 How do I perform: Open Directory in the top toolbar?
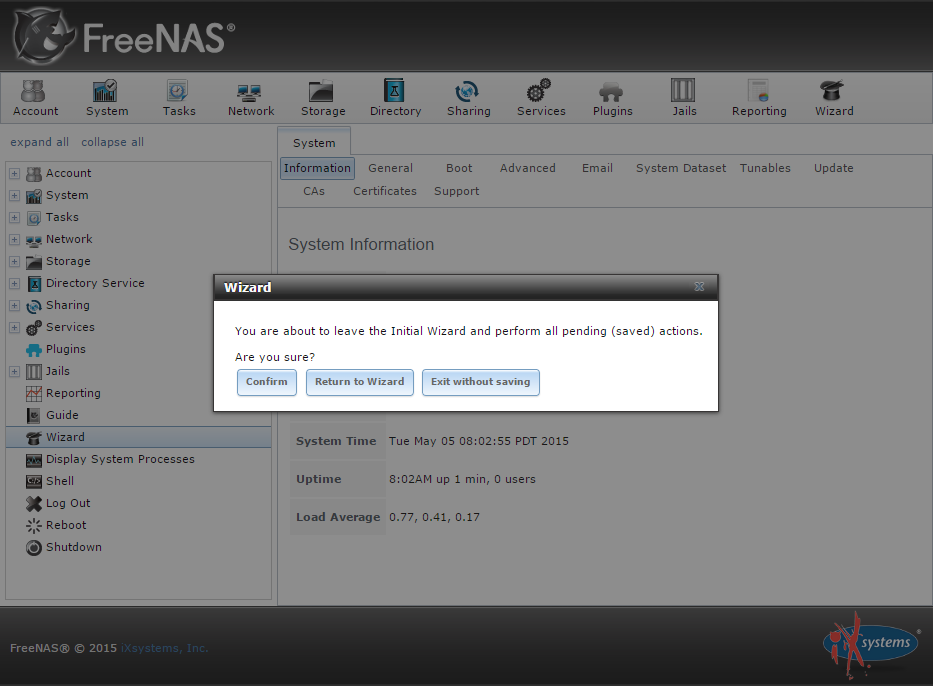pos(395,98)
